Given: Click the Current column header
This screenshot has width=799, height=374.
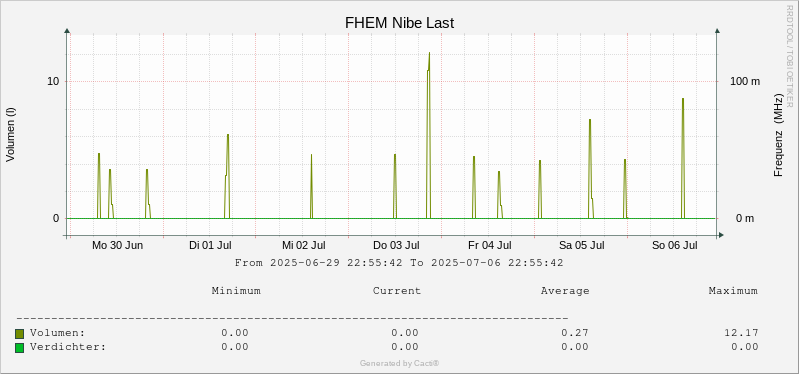Looking at the screenshot, I should click(397, 291).
